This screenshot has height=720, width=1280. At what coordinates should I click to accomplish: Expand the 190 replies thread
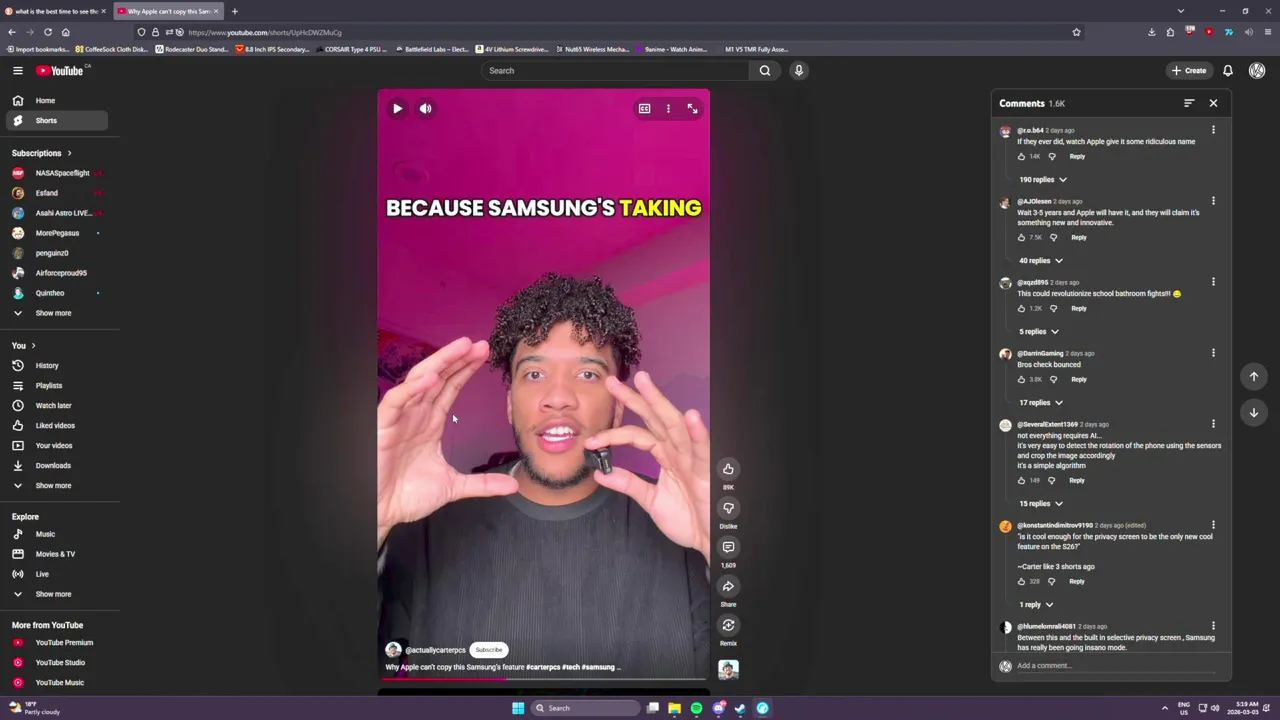[x=1043, y=180]
